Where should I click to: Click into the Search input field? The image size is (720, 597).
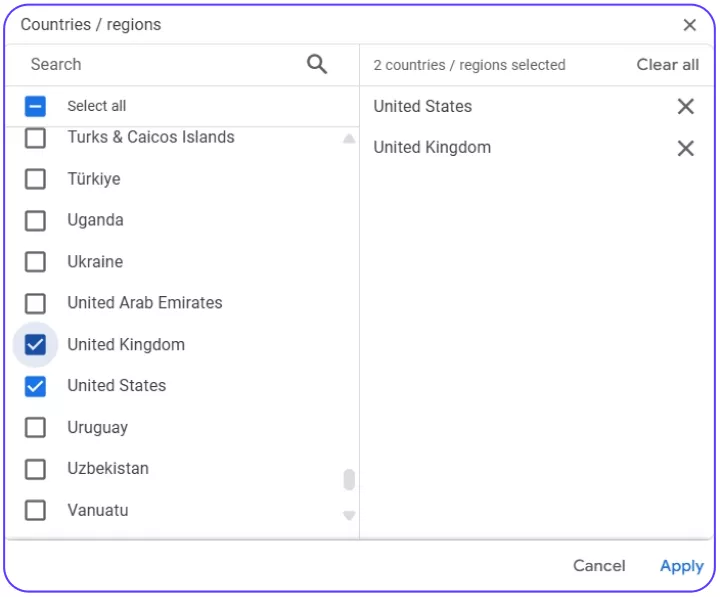point(165,64)
